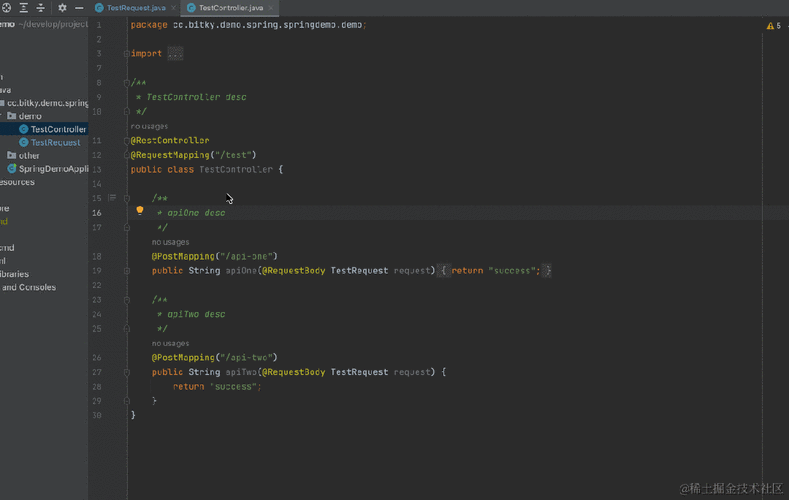Screen dimensions: 789x500
Task: Hide the project panel with the minus icon
Action: [79, 8]
